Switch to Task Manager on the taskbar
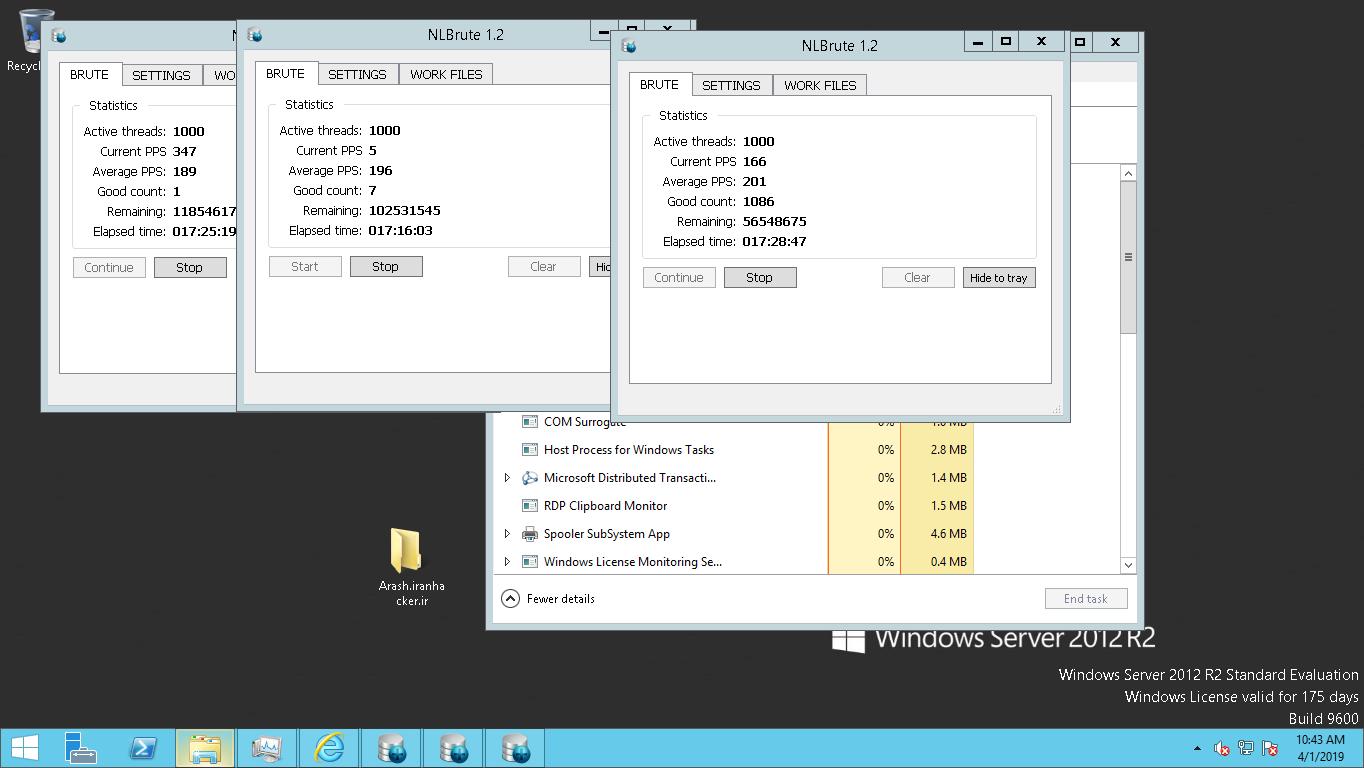The width and height of the screenshot is (1364, 768). tap(267, 748)
